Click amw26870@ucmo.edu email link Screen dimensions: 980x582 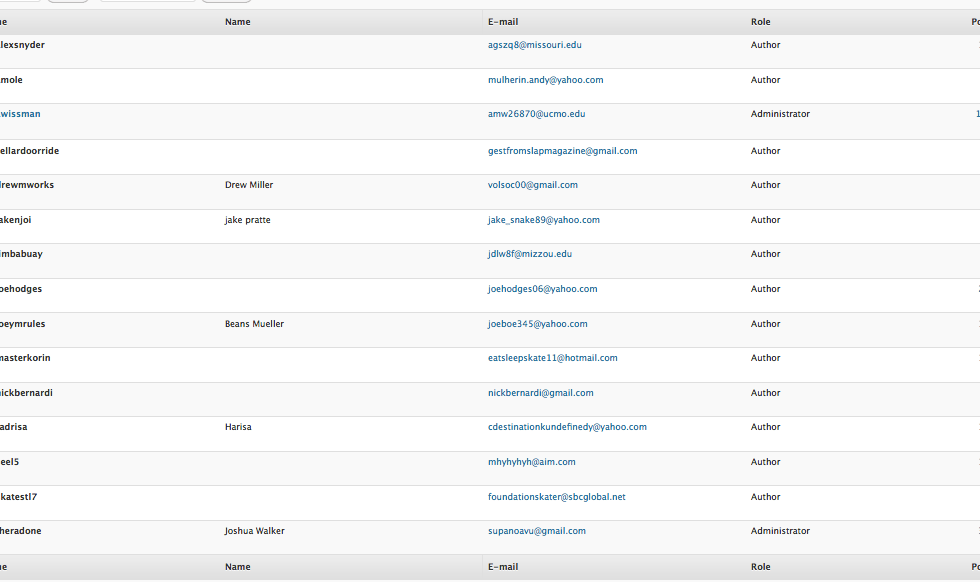tap(536, 114)
